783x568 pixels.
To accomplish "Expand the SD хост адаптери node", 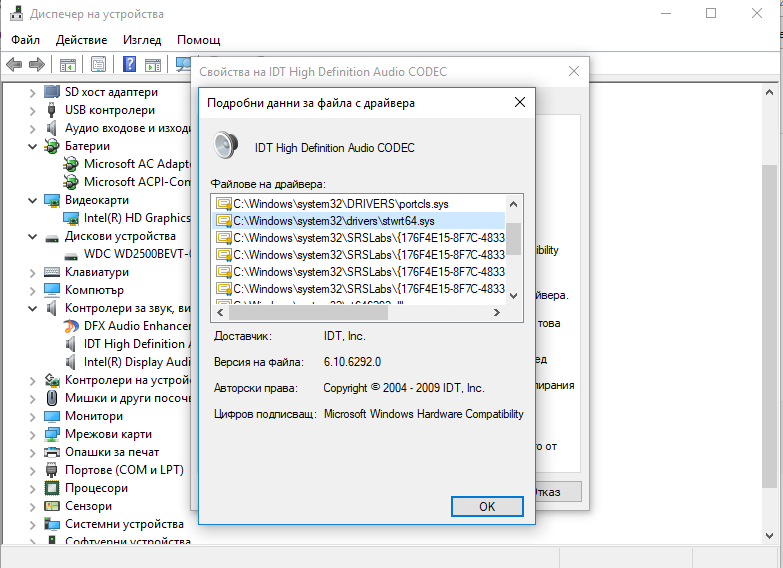I will coord(32,93).
